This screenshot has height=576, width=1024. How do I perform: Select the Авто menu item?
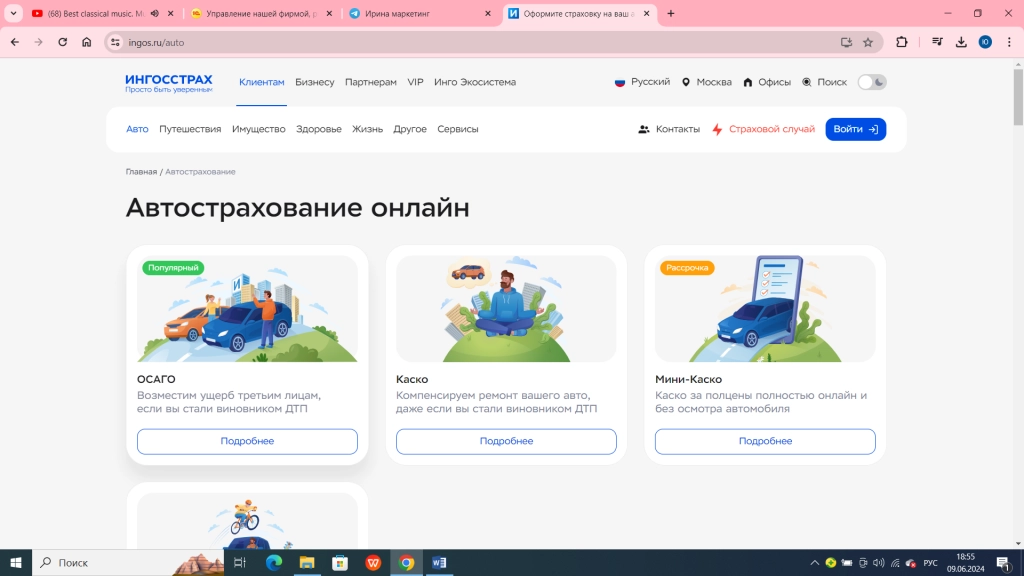coord(137,129)
